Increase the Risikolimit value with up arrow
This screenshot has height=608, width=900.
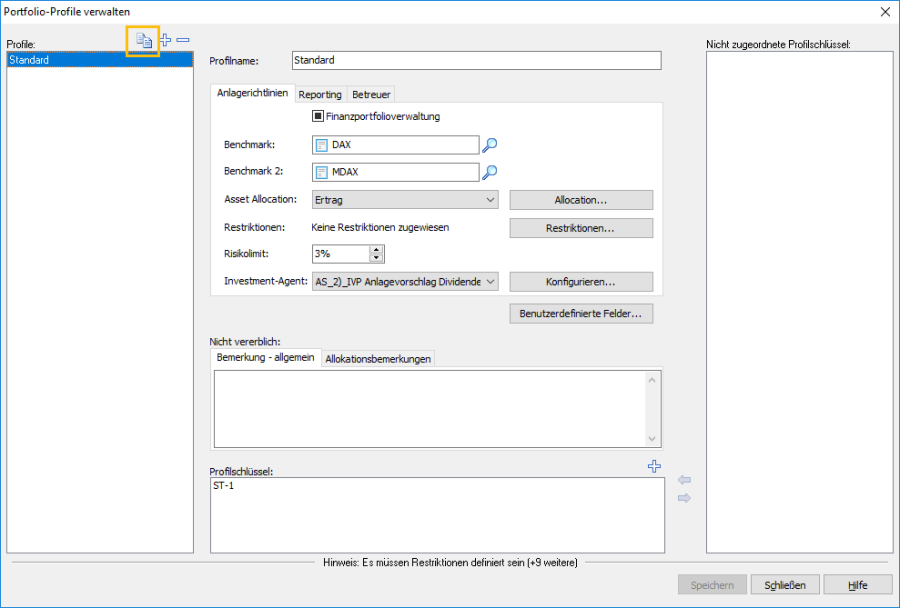(x=376, y=250)
